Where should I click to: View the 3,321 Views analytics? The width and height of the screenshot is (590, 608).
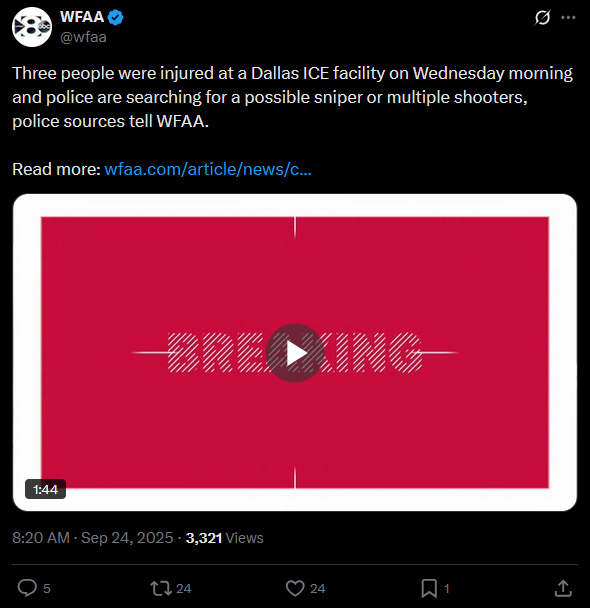pyautogui.click(x=224, y=538)
